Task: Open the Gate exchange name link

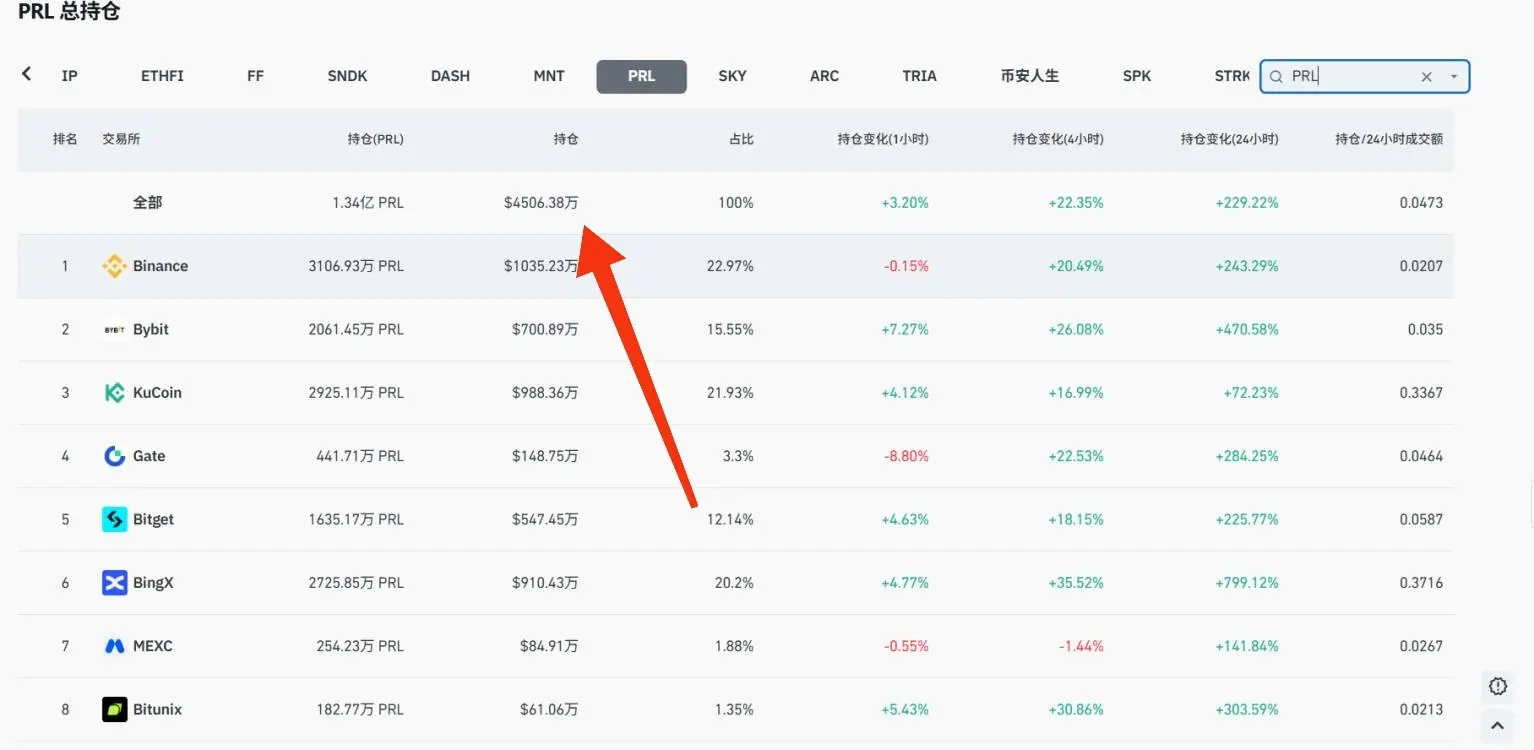Action: [149, 456]
